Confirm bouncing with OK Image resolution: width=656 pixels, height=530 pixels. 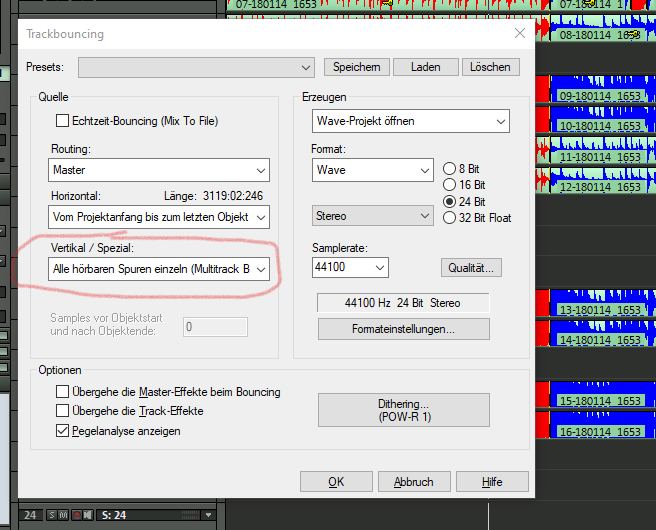pos(336,482)
